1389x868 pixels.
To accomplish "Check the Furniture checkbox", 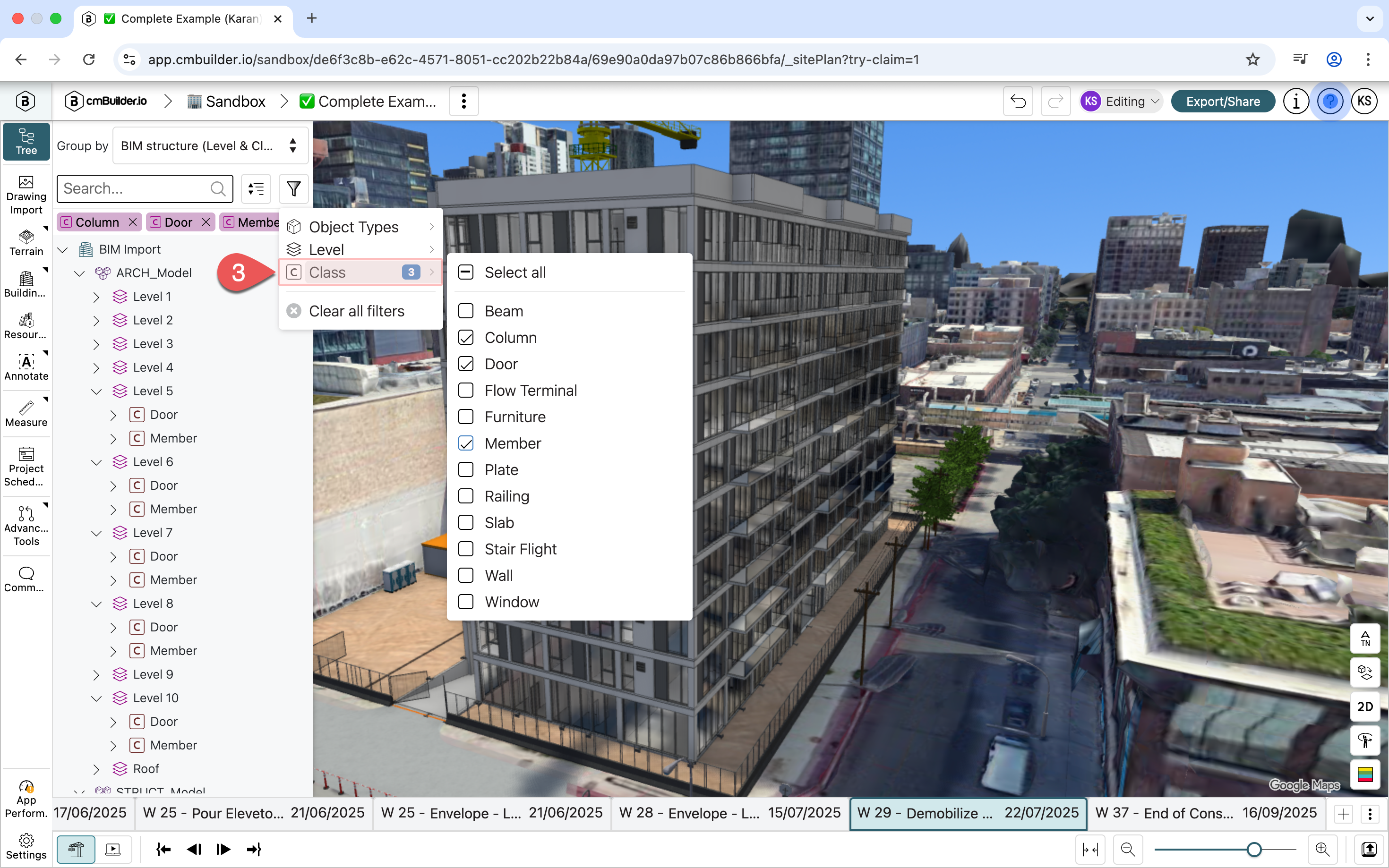I will point(466,417).
